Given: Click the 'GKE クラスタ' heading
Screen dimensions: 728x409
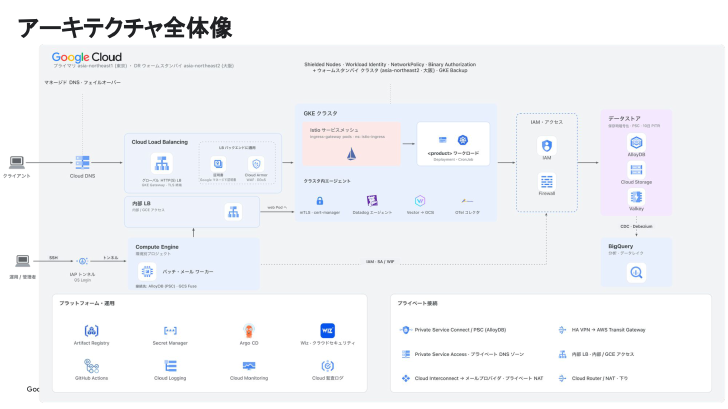Looking at the screenshot, I should [x=320, y=113].
